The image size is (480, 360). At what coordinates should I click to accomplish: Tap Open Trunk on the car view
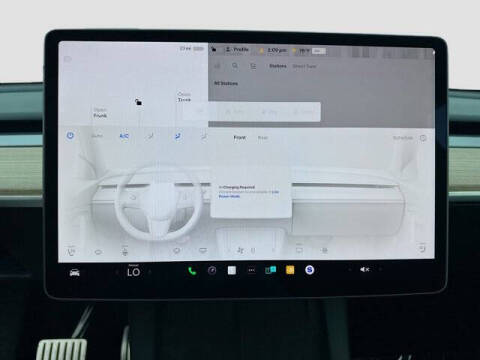tap(184, 97)
